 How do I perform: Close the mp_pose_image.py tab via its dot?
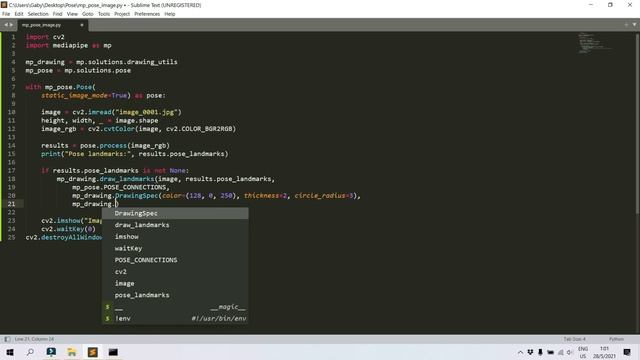[x=82, y=25]
